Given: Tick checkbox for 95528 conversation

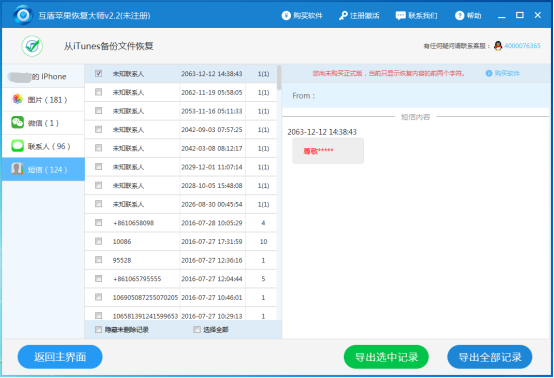Looking at the screenshot, I should (x=99, y=260).
